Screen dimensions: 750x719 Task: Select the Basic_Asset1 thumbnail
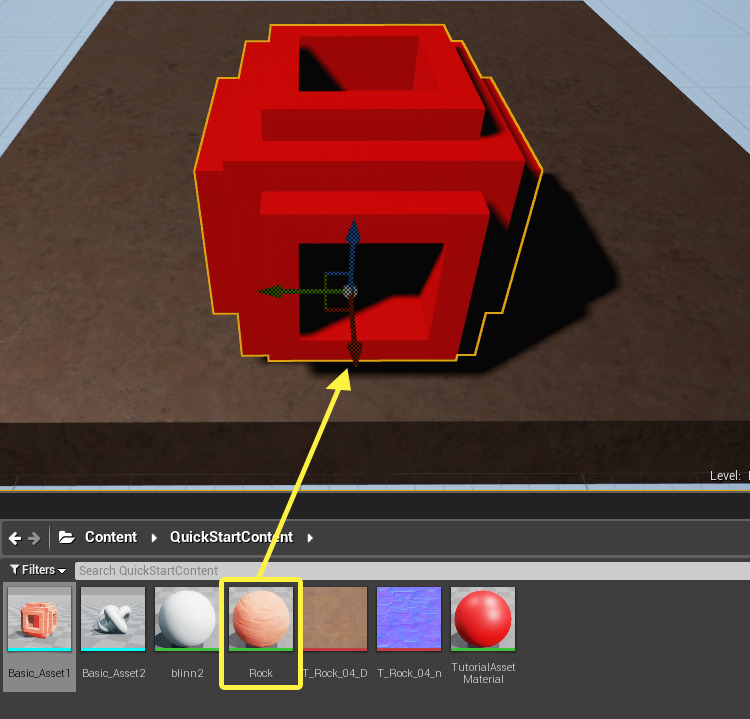[x=39, y=619]
